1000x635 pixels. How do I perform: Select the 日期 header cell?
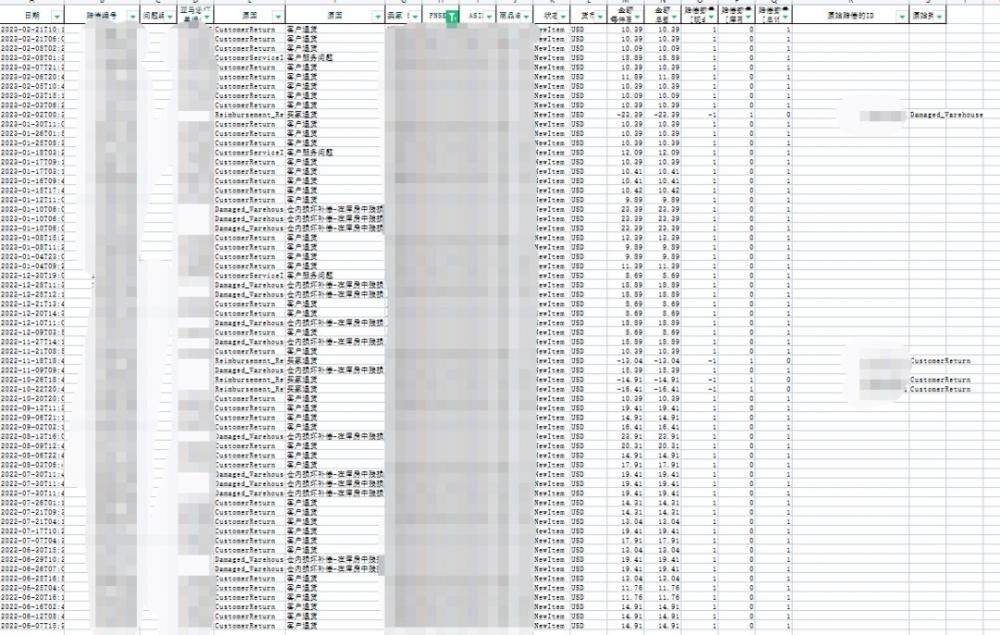tap(28, 17)
